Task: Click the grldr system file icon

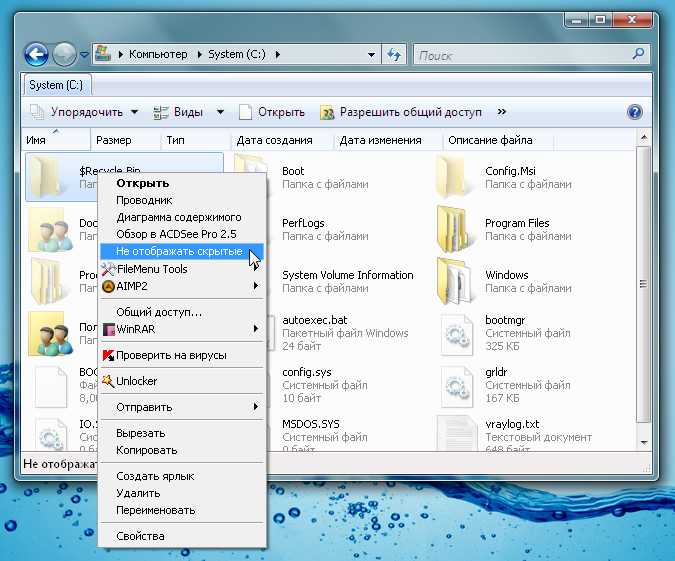Action: tap(457, 383)
